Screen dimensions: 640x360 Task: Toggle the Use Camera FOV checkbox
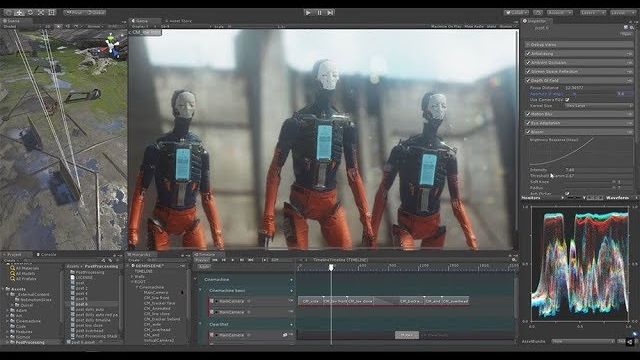pos(567,100)
